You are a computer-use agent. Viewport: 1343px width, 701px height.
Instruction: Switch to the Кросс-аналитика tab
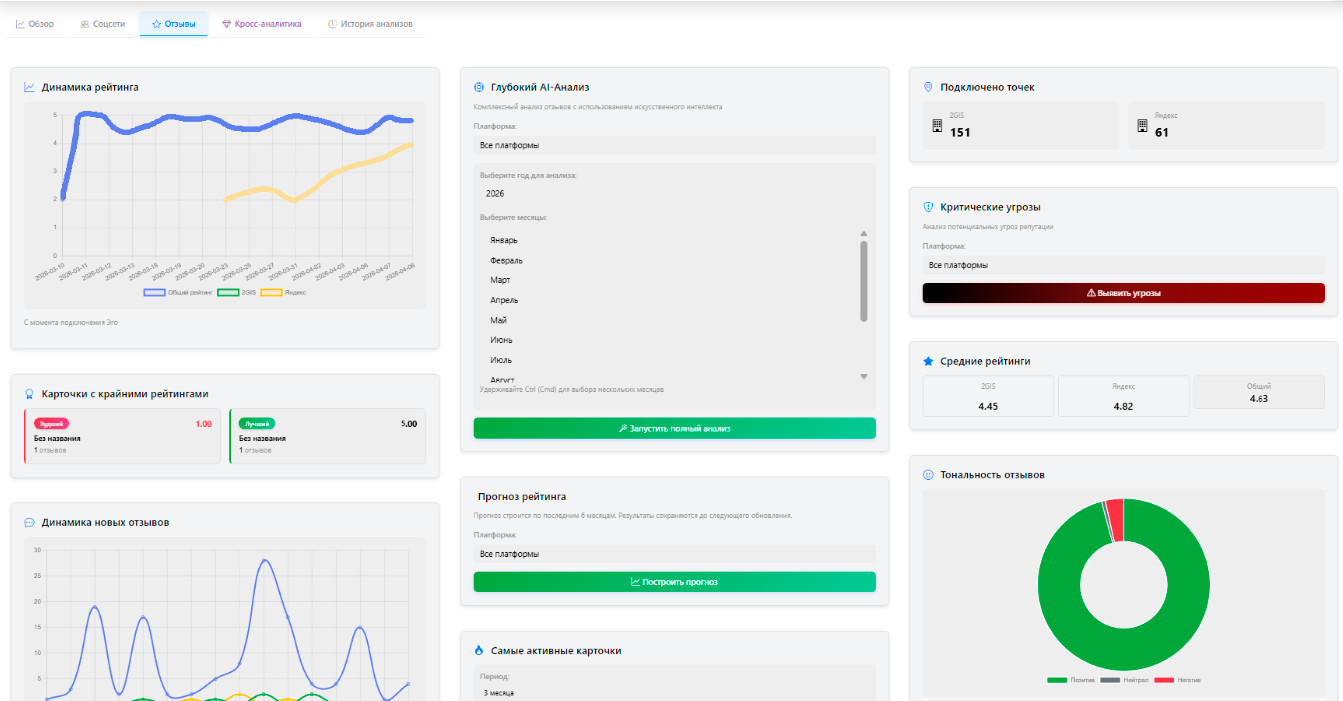[x=261, y=24]
